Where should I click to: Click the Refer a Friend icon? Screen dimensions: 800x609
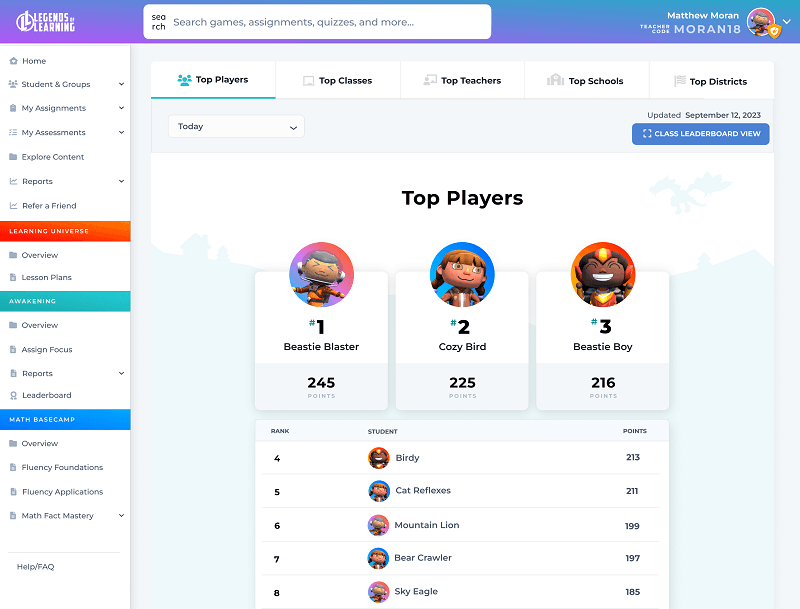13,206
